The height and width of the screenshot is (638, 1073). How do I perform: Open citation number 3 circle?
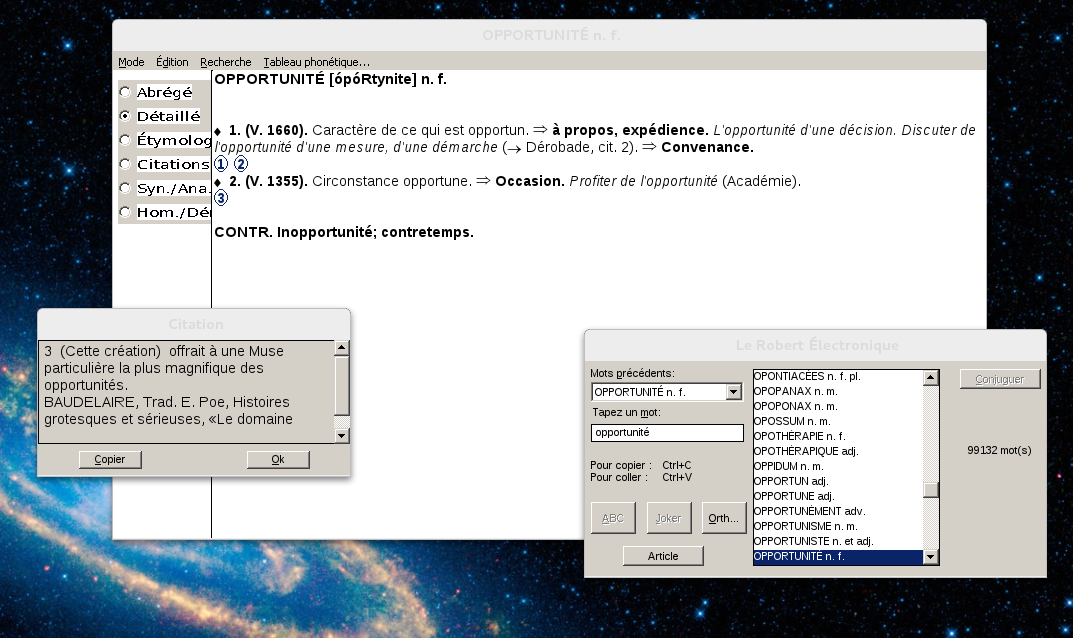(x=221, y=199)
